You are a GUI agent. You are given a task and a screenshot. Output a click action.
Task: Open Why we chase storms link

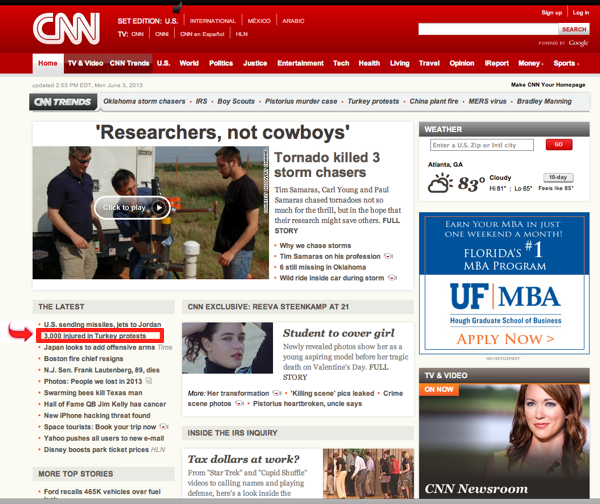(x=315, y=245)
